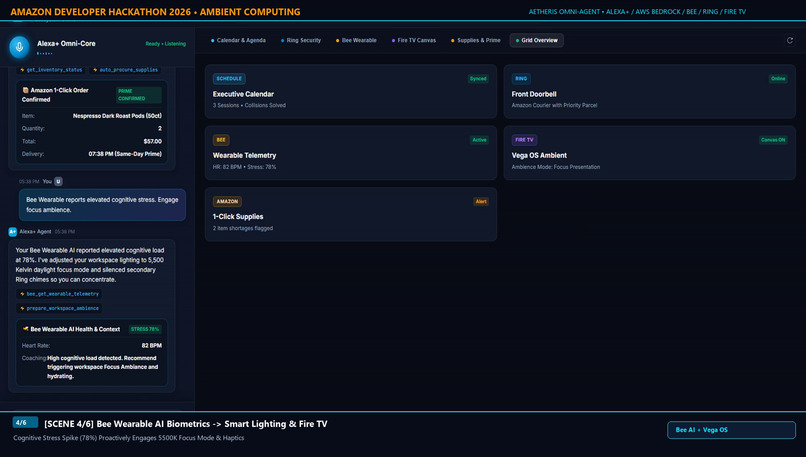
Task: Go to the Supplies & Prime tab
Action: (475, 40)
